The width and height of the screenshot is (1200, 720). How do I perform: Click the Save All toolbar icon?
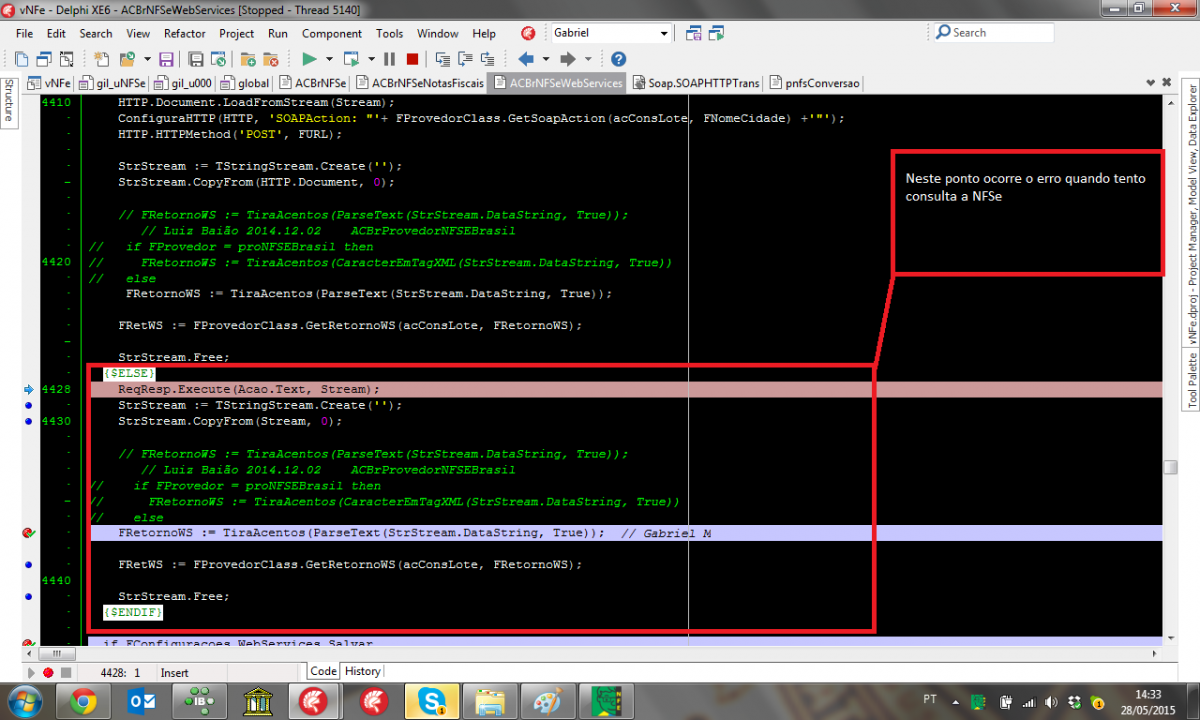(197, 59)
